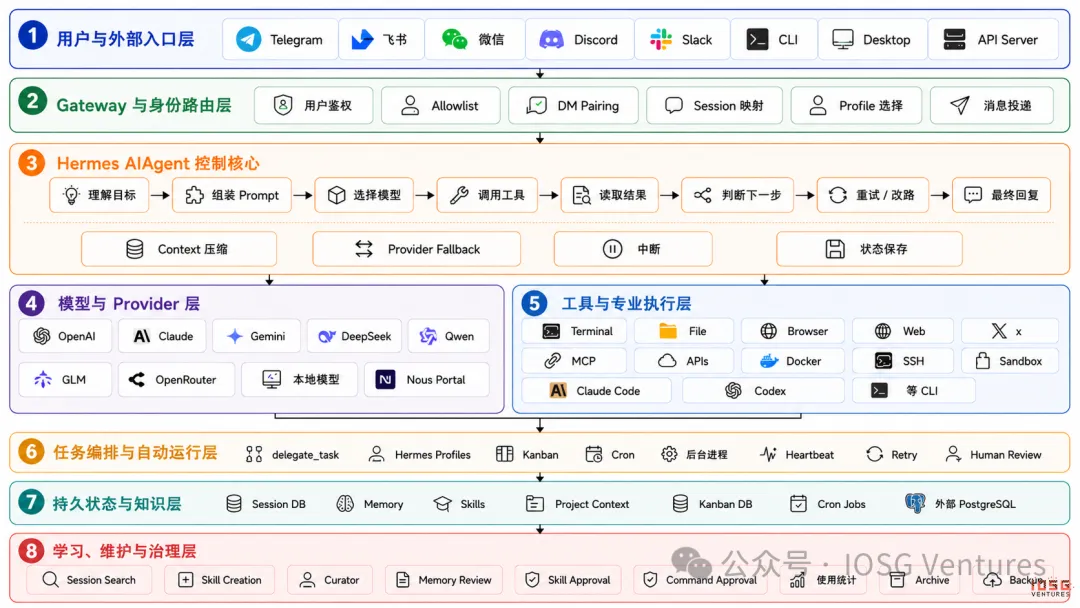This screenshot has height=608, width=1080.
Task: Click the Session Search magnifier icon
Action: click(50, 579)
